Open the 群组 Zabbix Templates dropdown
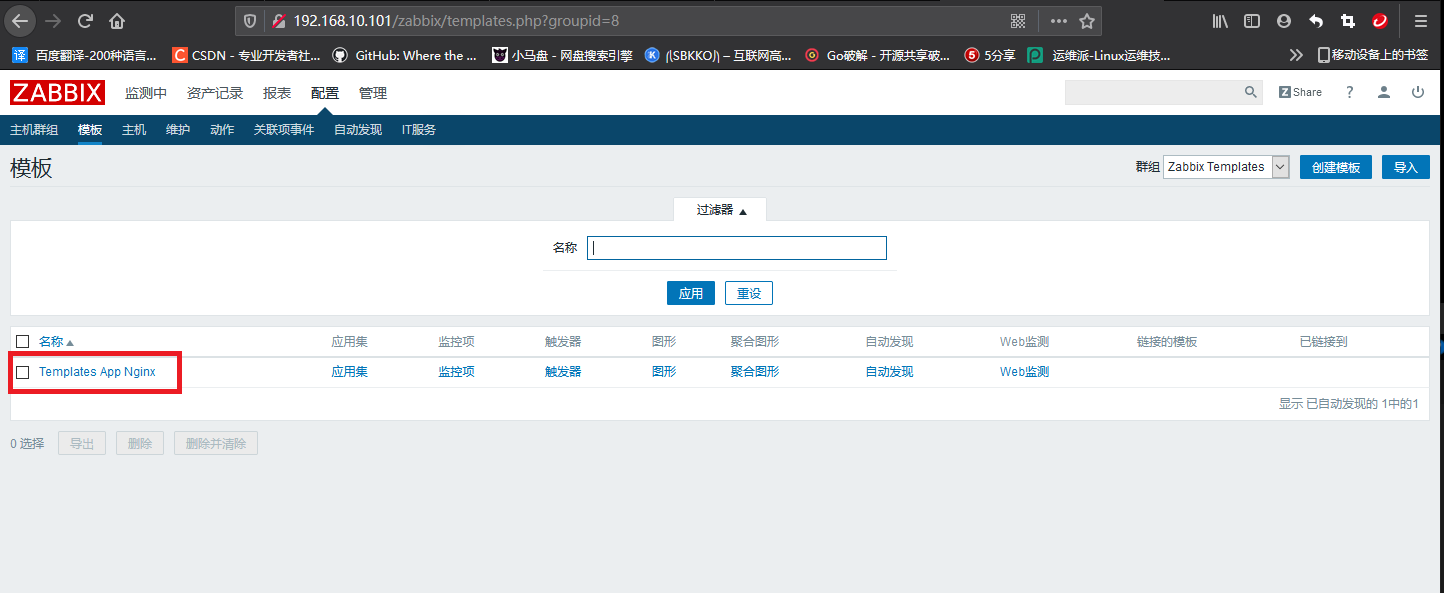 click(x=1226, y=167)
